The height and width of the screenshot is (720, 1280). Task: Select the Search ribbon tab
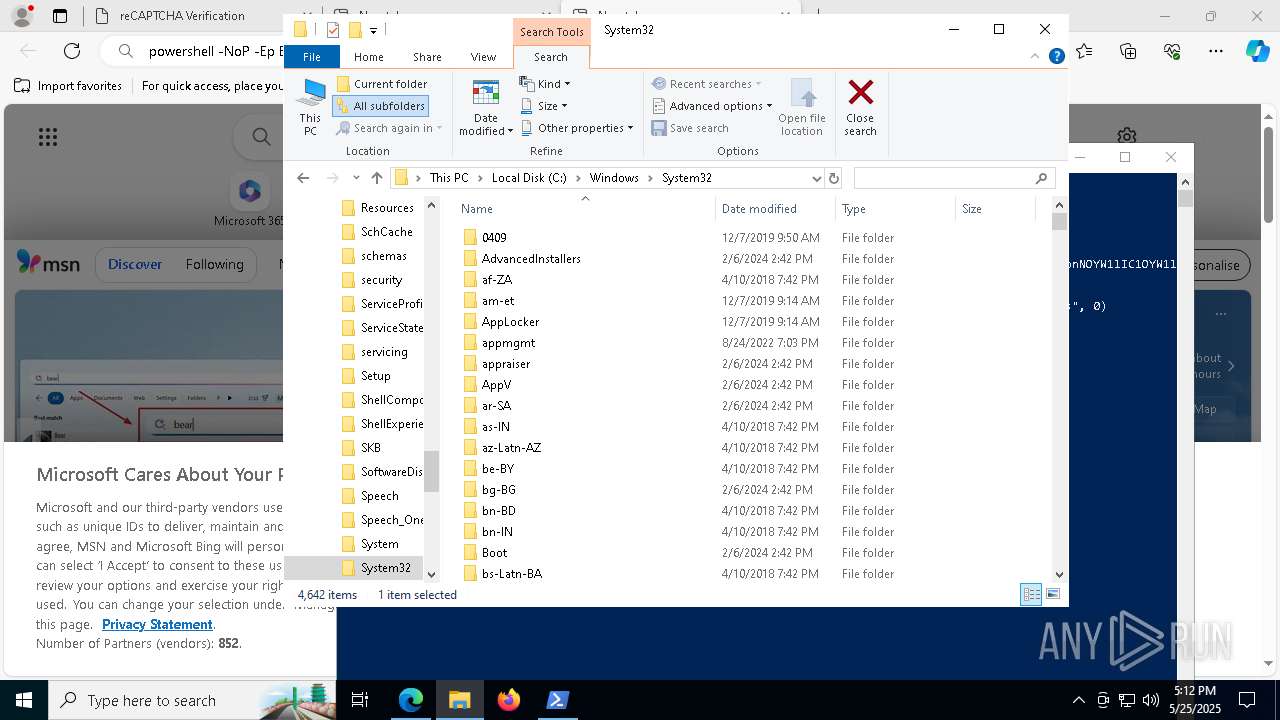[550, 57]
